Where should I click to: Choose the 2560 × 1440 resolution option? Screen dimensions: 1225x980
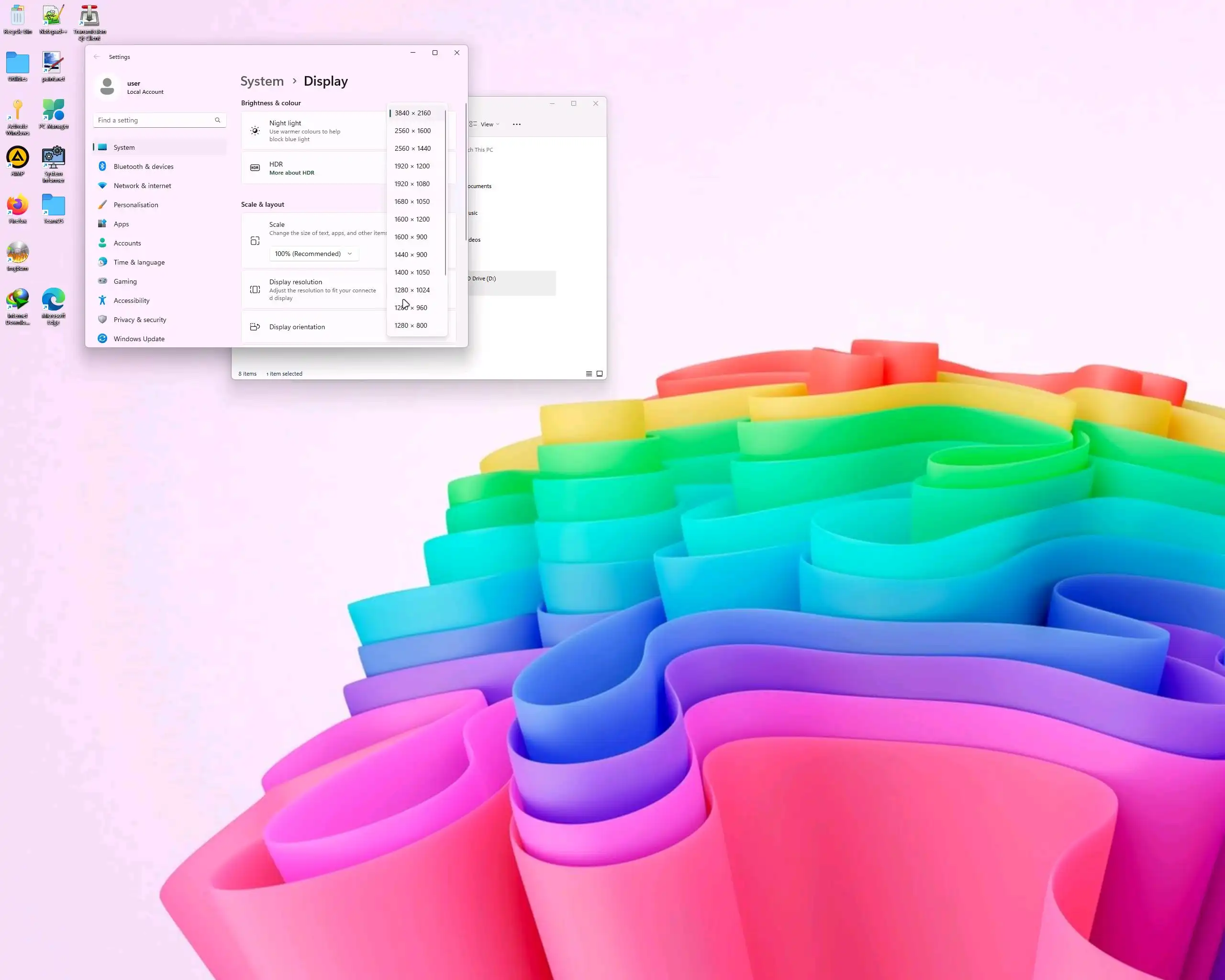tap(412, 148)
